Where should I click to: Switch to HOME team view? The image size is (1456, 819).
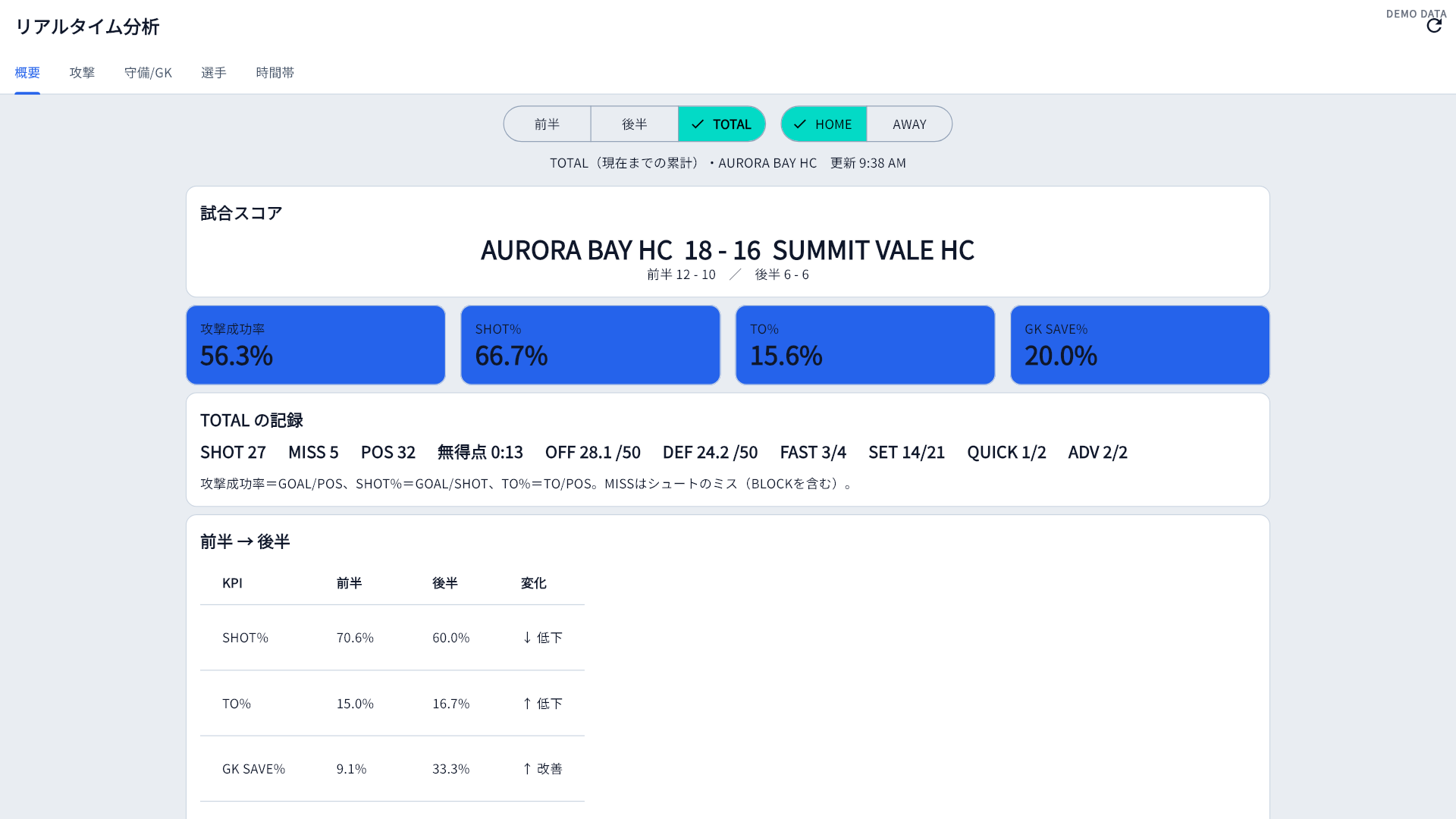pos(824,124)
